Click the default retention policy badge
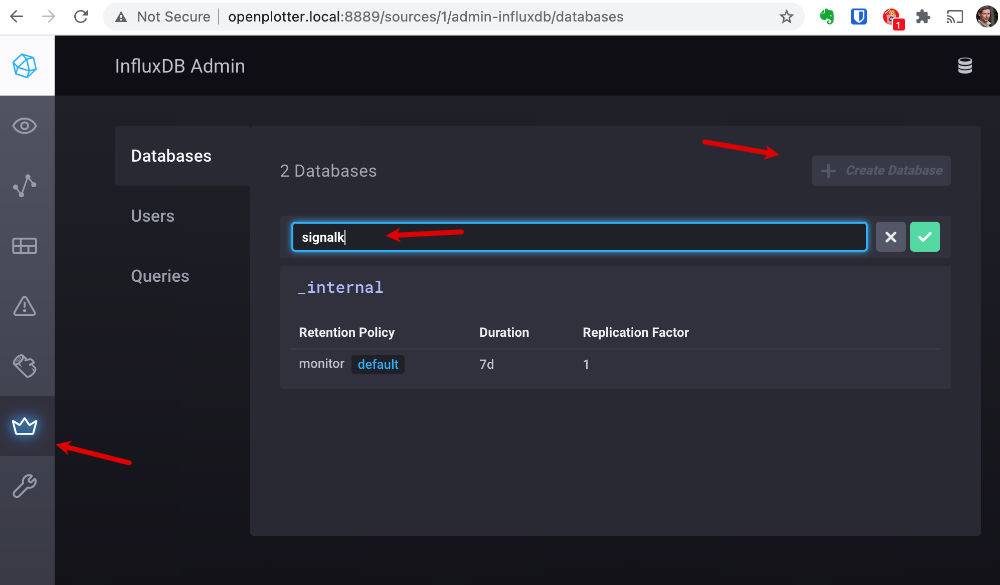 coord(378,364)
